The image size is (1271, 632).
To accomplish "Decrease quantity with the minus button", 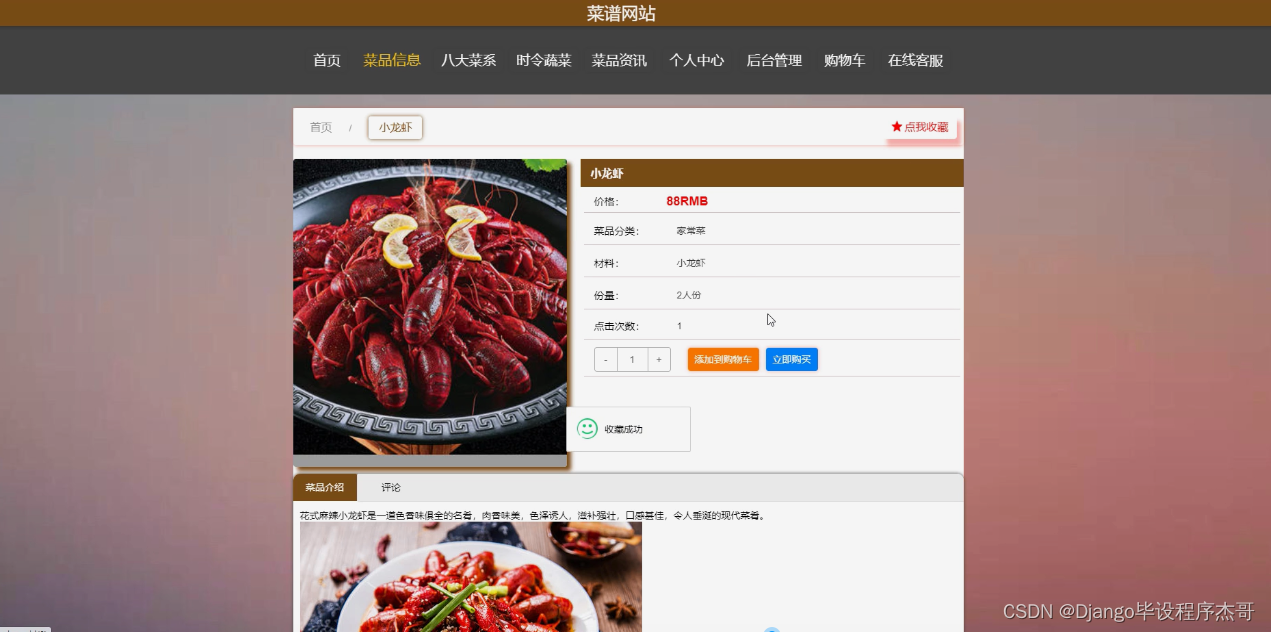I will tap(606, 360).
